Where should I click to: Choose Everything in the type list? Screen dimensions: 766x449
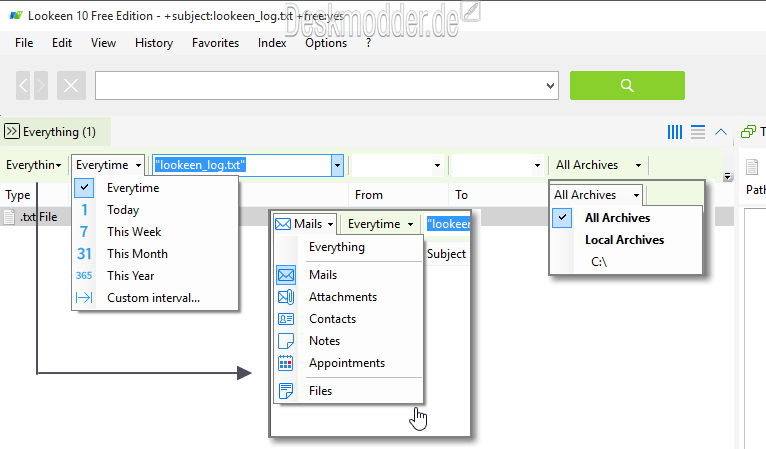coord(337,247)
